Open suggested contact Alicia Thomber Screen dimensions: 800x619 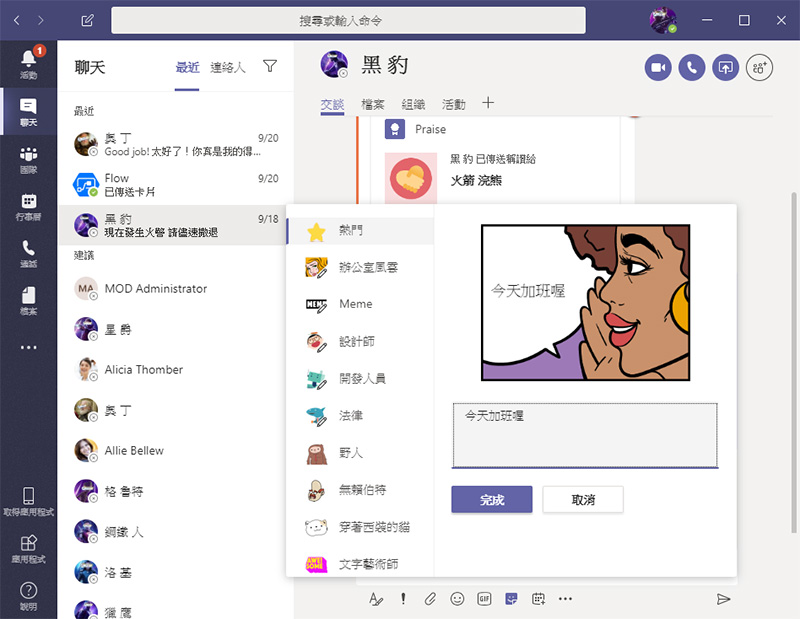click(176, 369)
